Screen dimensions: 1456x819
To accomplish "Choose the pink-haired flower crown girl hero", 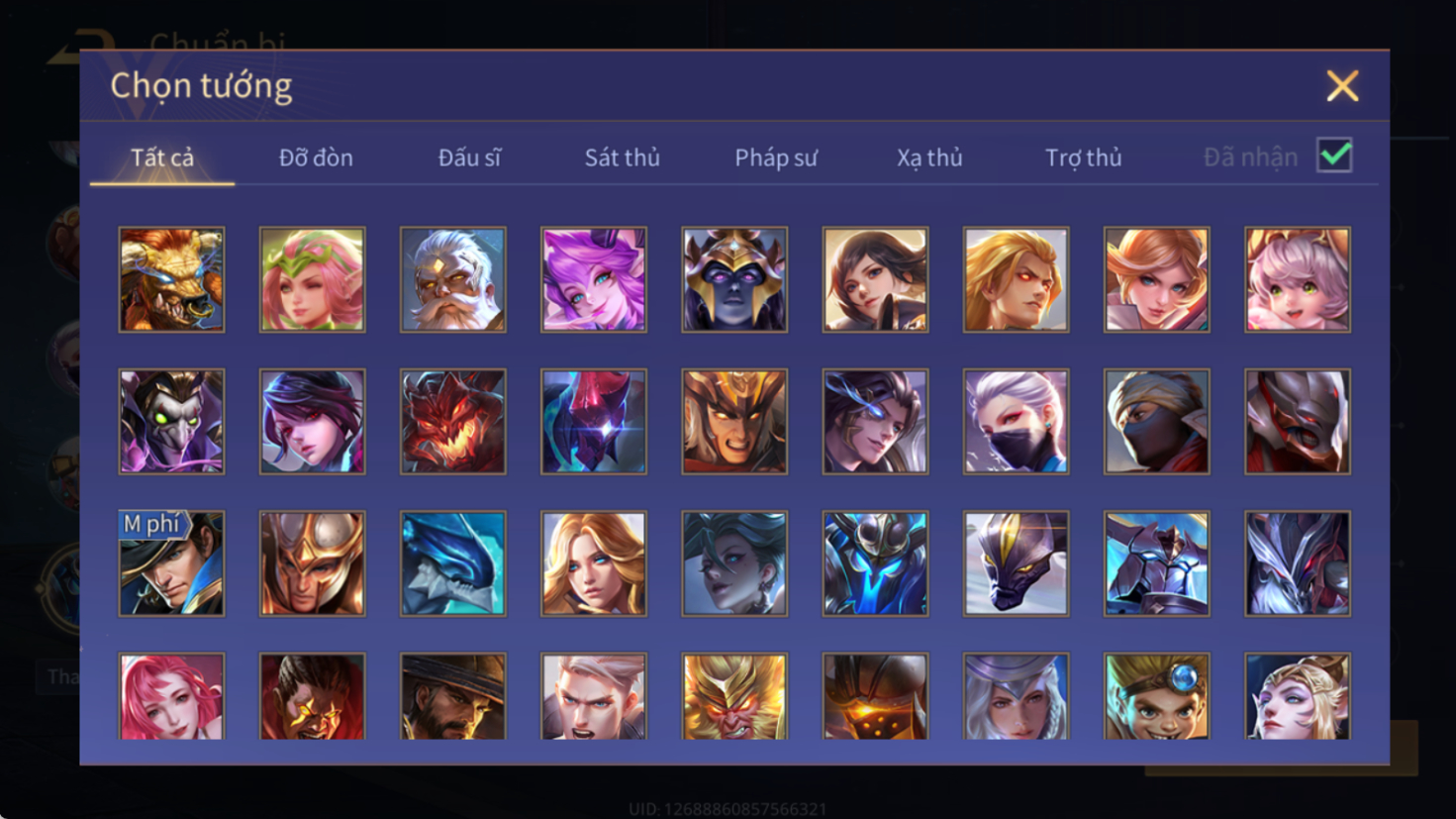I will 312,279.
